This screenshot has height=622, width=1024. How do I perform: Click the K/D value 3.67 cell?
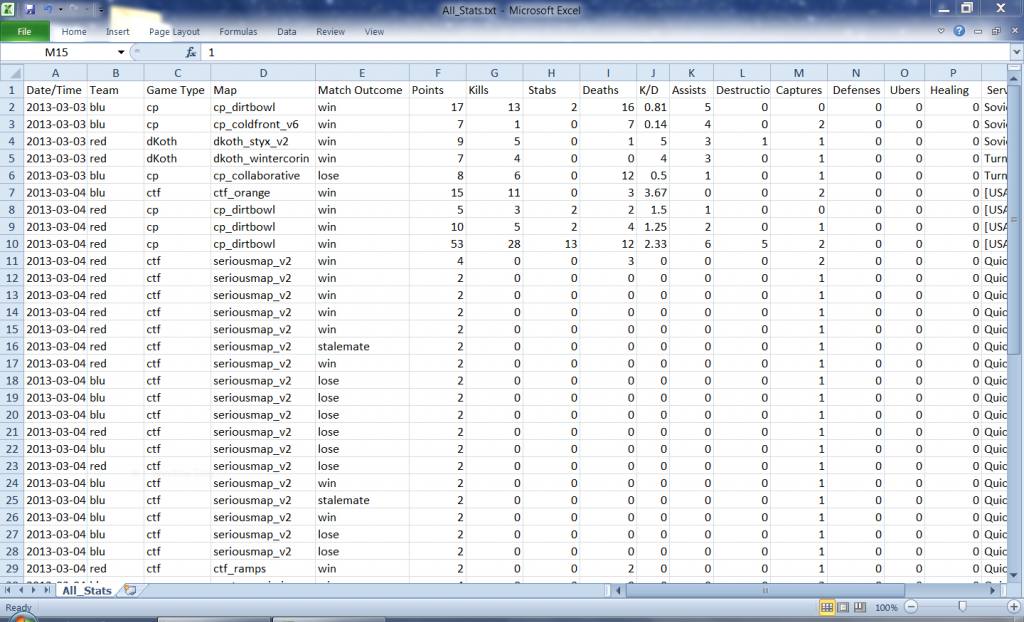tap(653, 193)
